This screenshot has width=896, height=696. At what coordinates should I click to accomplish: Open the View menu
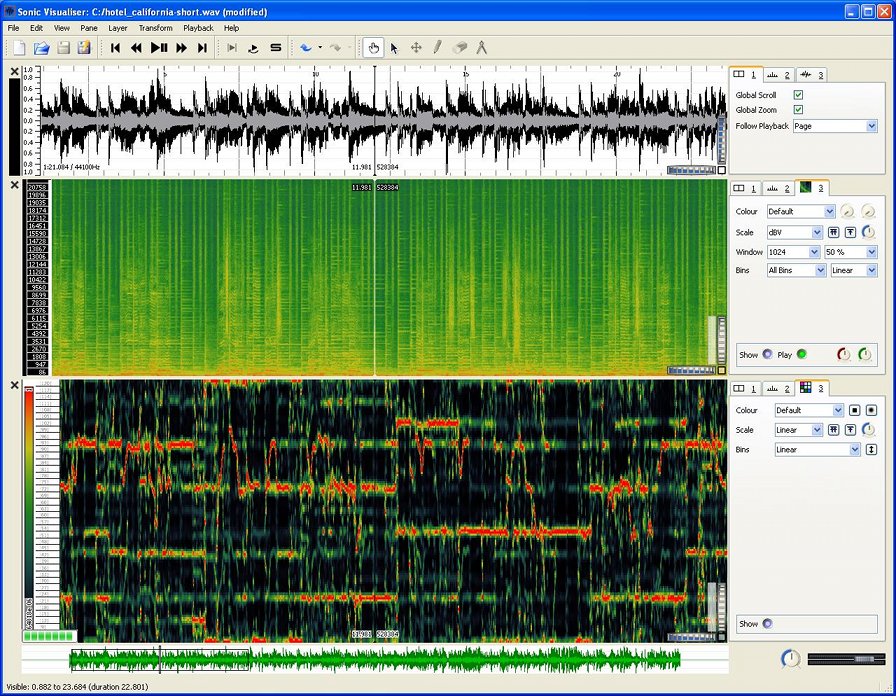(x=62, y=28)
